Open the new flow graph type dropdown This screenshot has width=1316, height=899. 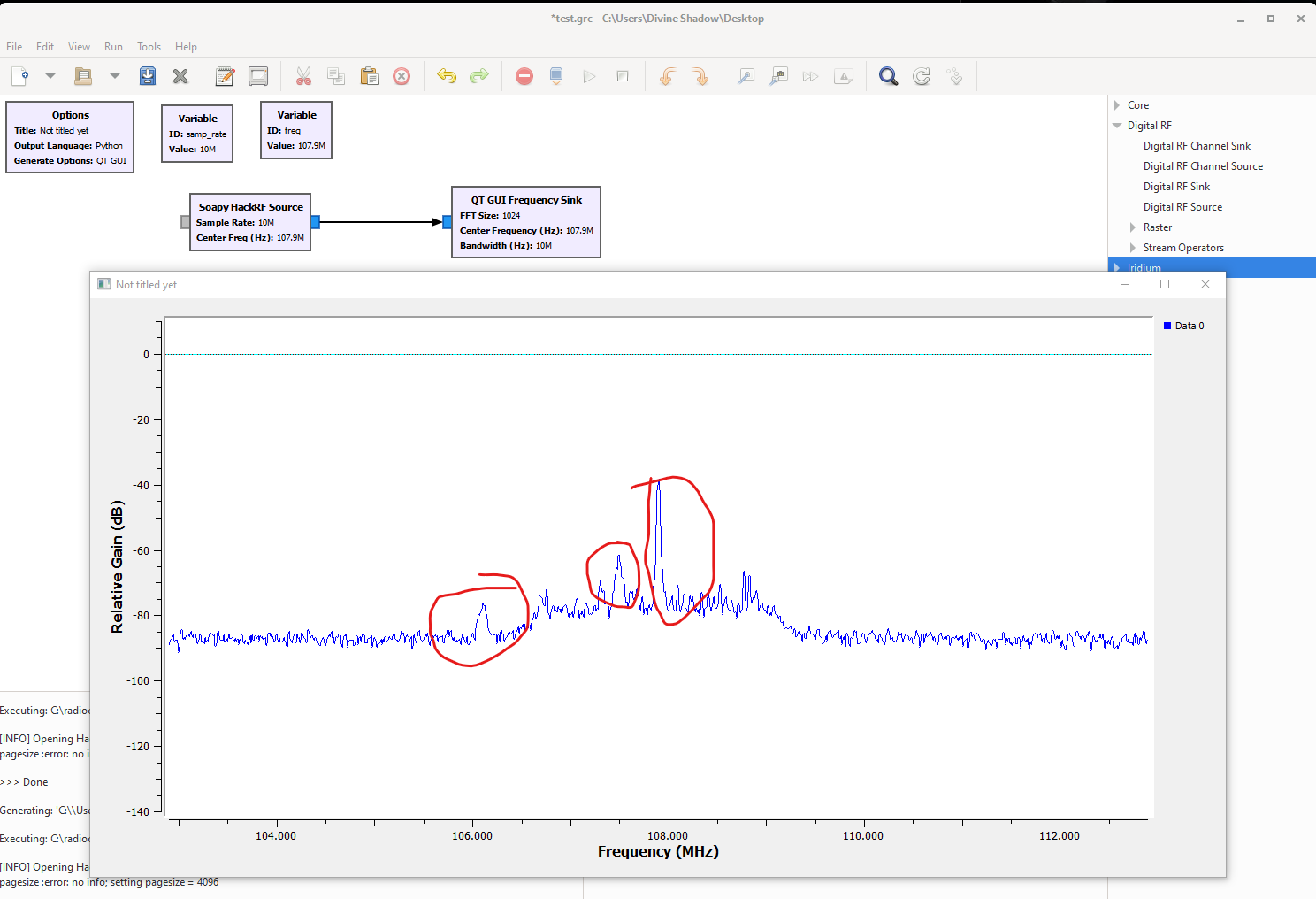[x=50, y=76]
